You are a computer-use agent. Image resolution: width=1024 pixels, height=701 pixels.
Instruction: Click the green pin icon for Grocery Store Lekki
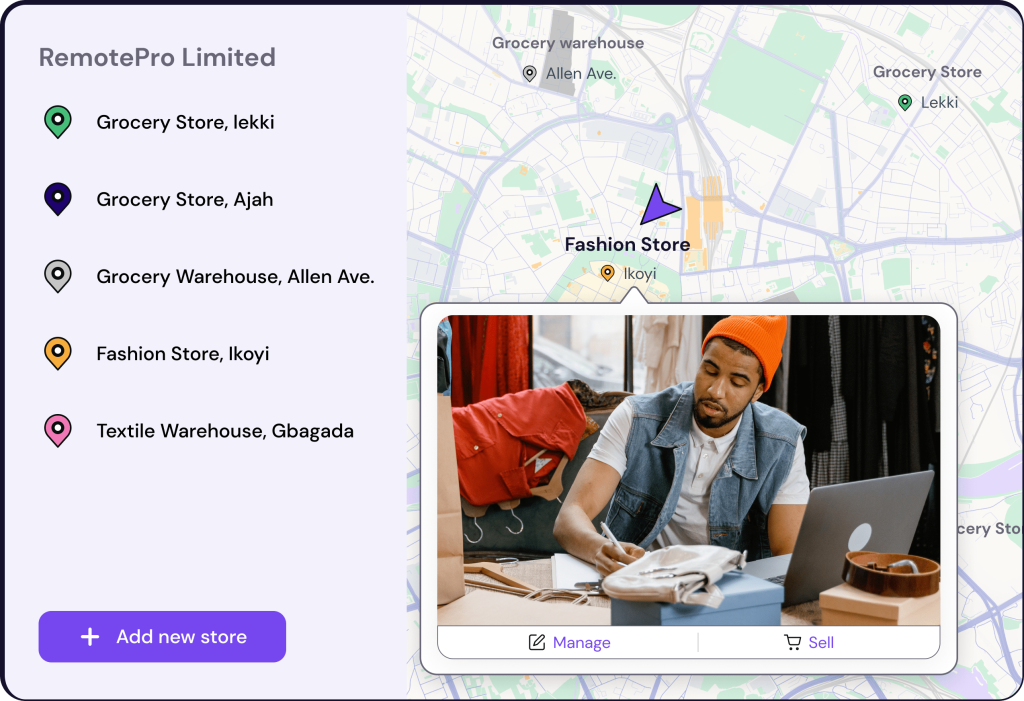[57, 122]
